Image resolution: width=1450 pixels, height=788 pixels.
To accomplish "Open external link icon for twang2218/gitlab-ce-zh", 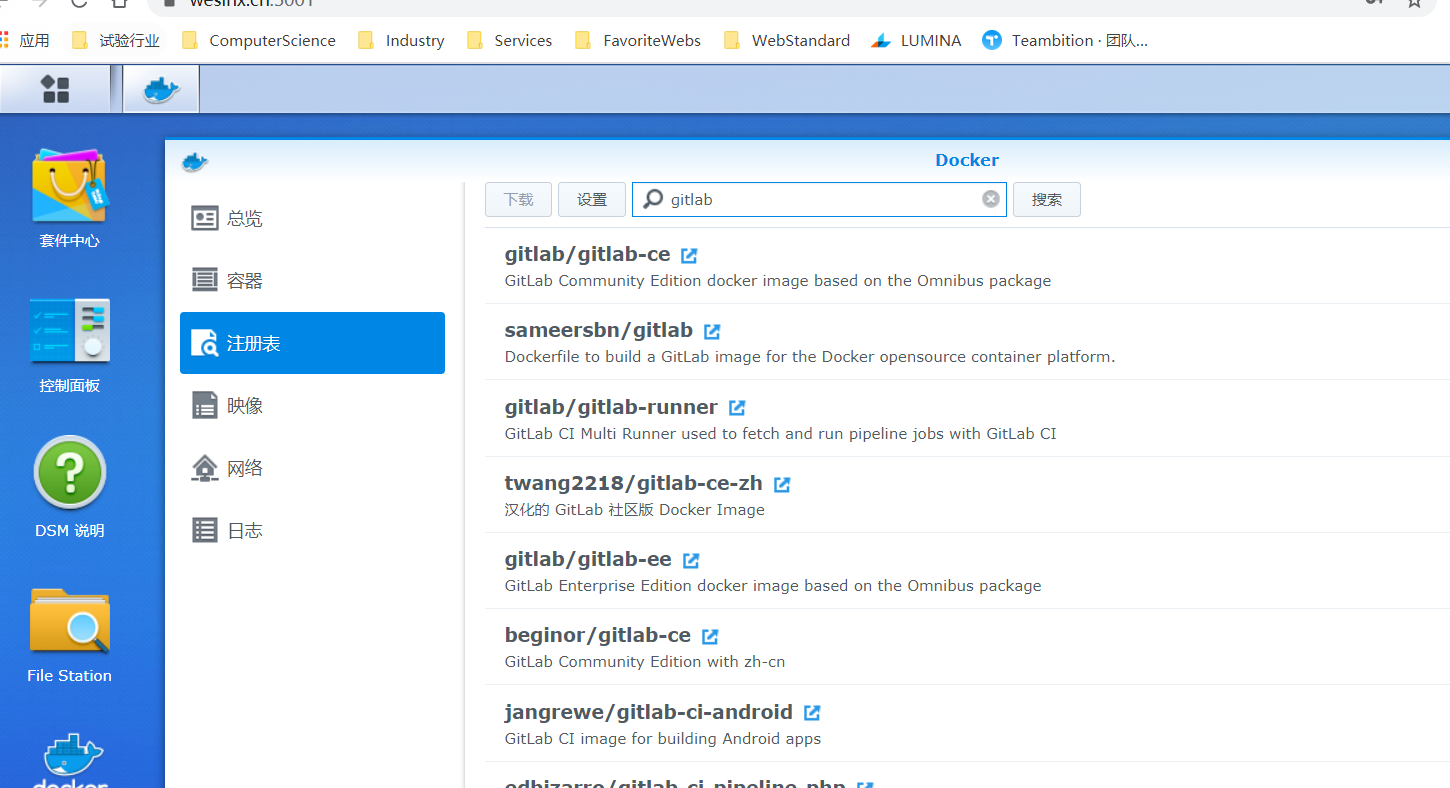I will (782, 484).
